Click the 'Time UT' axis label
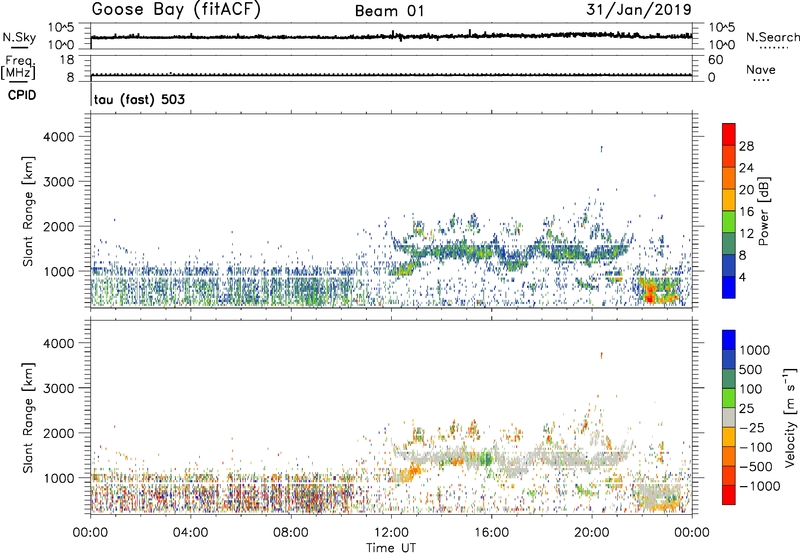 coord(391,548)
